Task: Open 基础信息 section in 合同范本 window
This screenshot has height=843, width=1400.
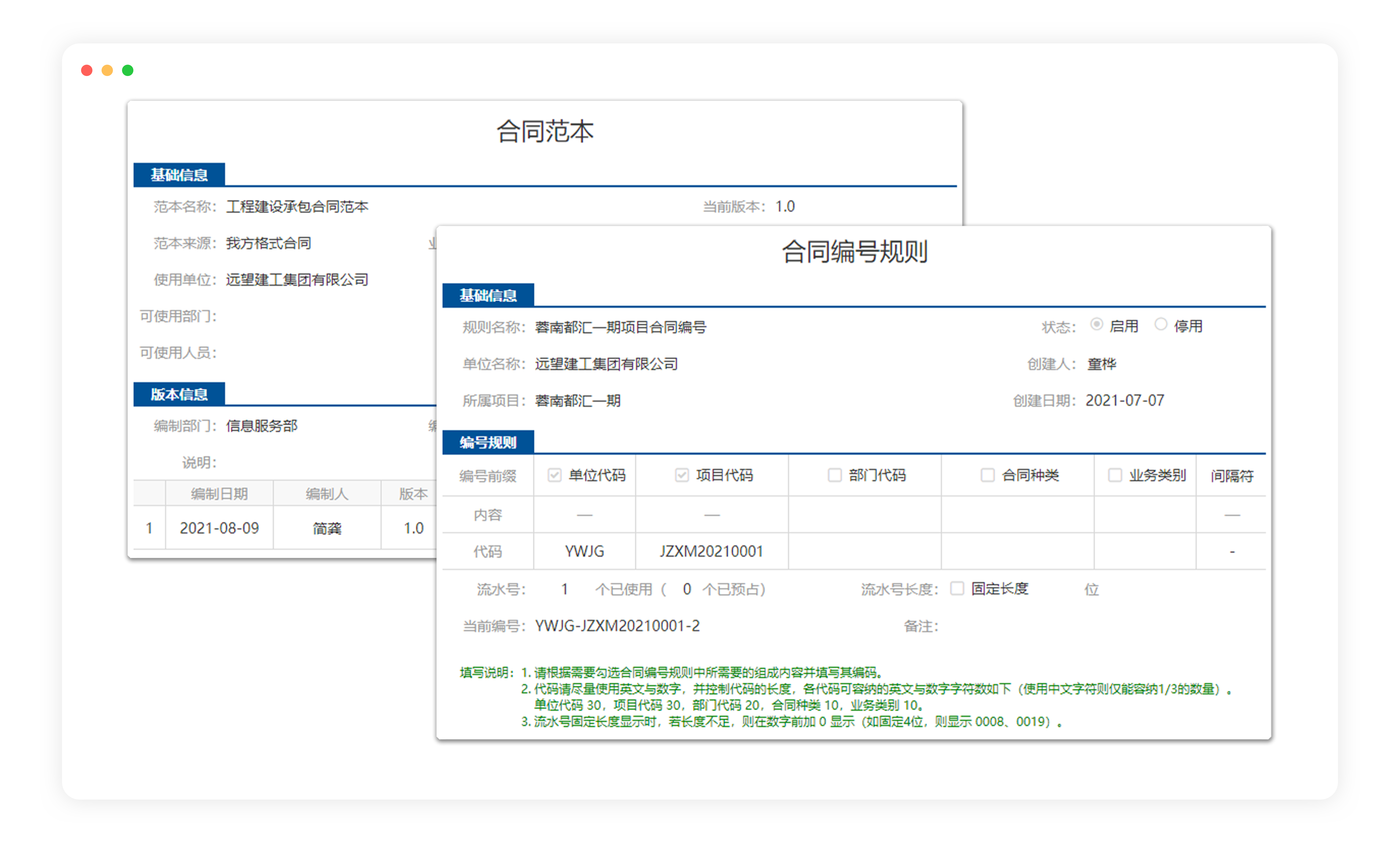Action: 179,174
